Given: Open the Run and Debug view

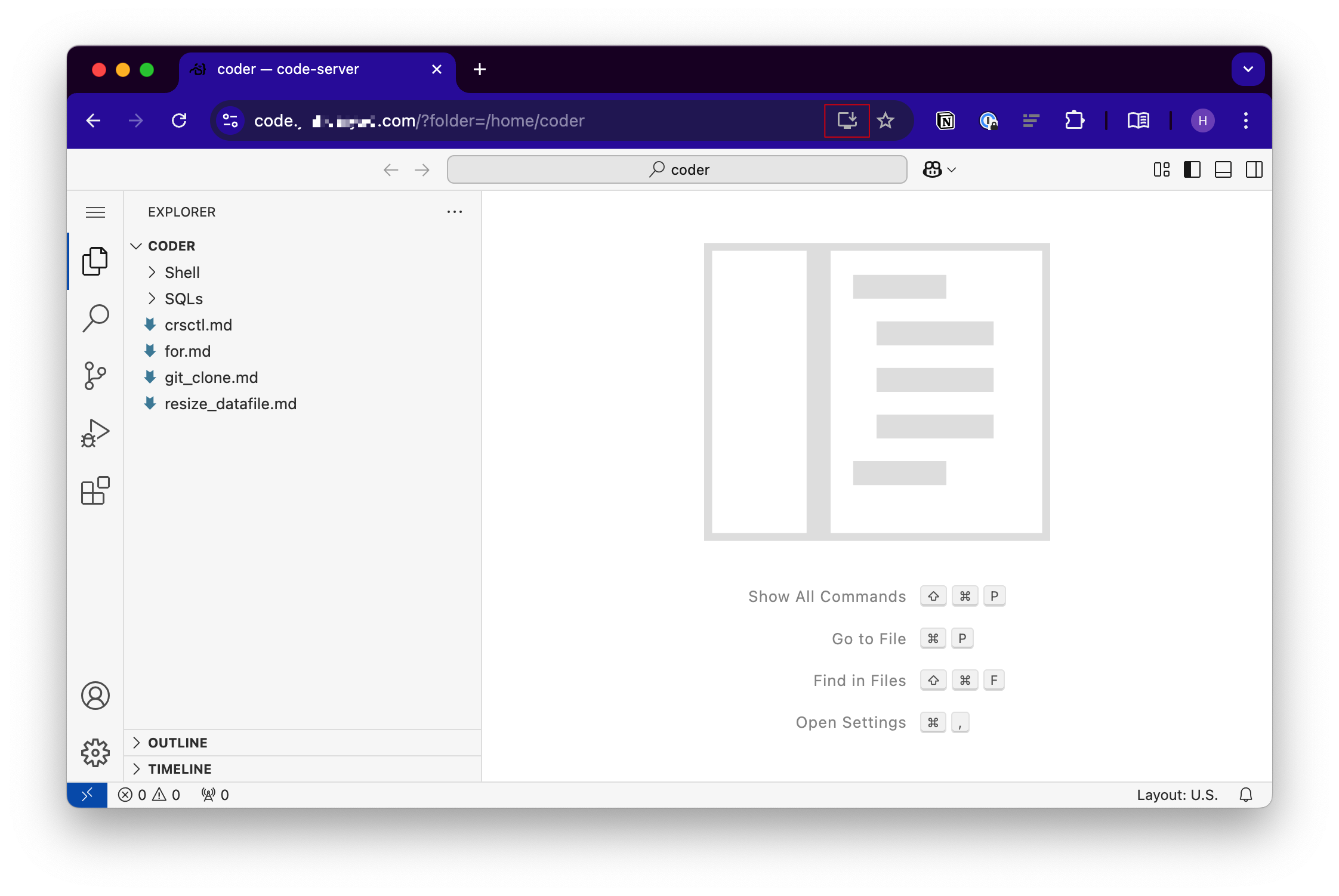Looking at the screenshot, I should tap(95, 433).
